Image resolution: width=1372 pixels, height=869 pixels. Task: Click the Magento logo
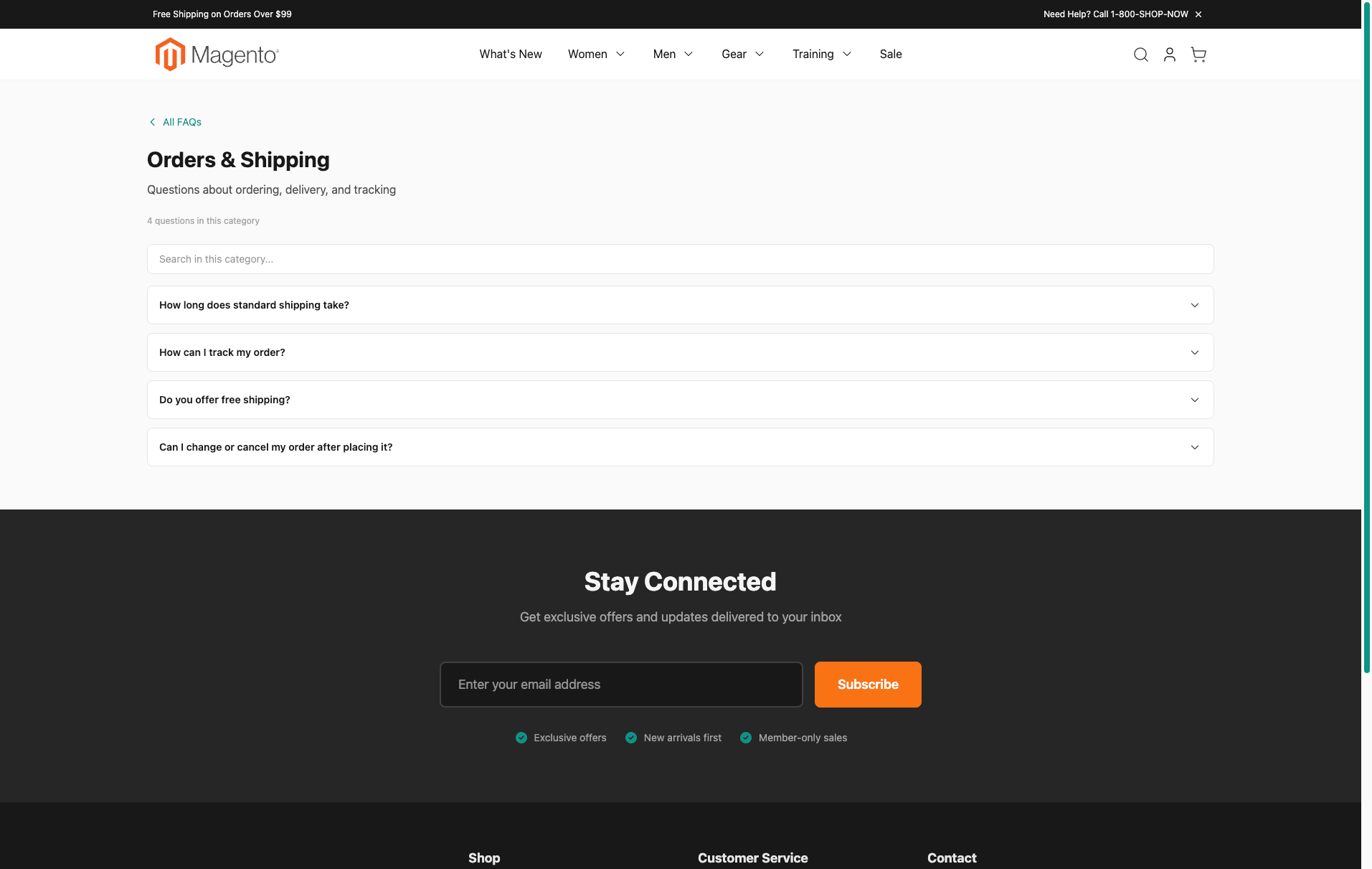click(216, 54)
